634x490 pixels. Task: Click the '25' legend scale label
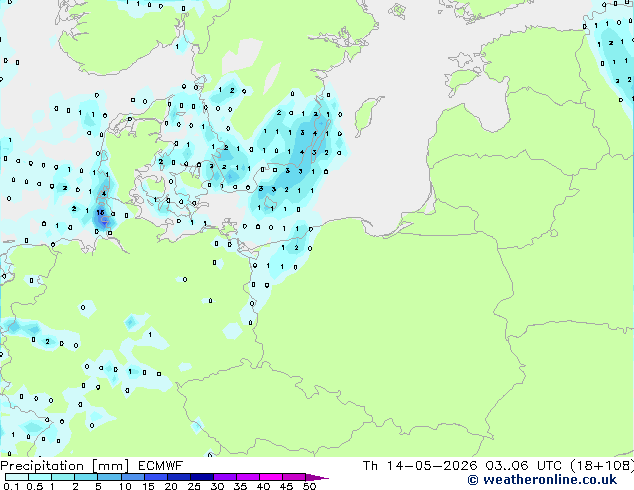pos(194,486)
